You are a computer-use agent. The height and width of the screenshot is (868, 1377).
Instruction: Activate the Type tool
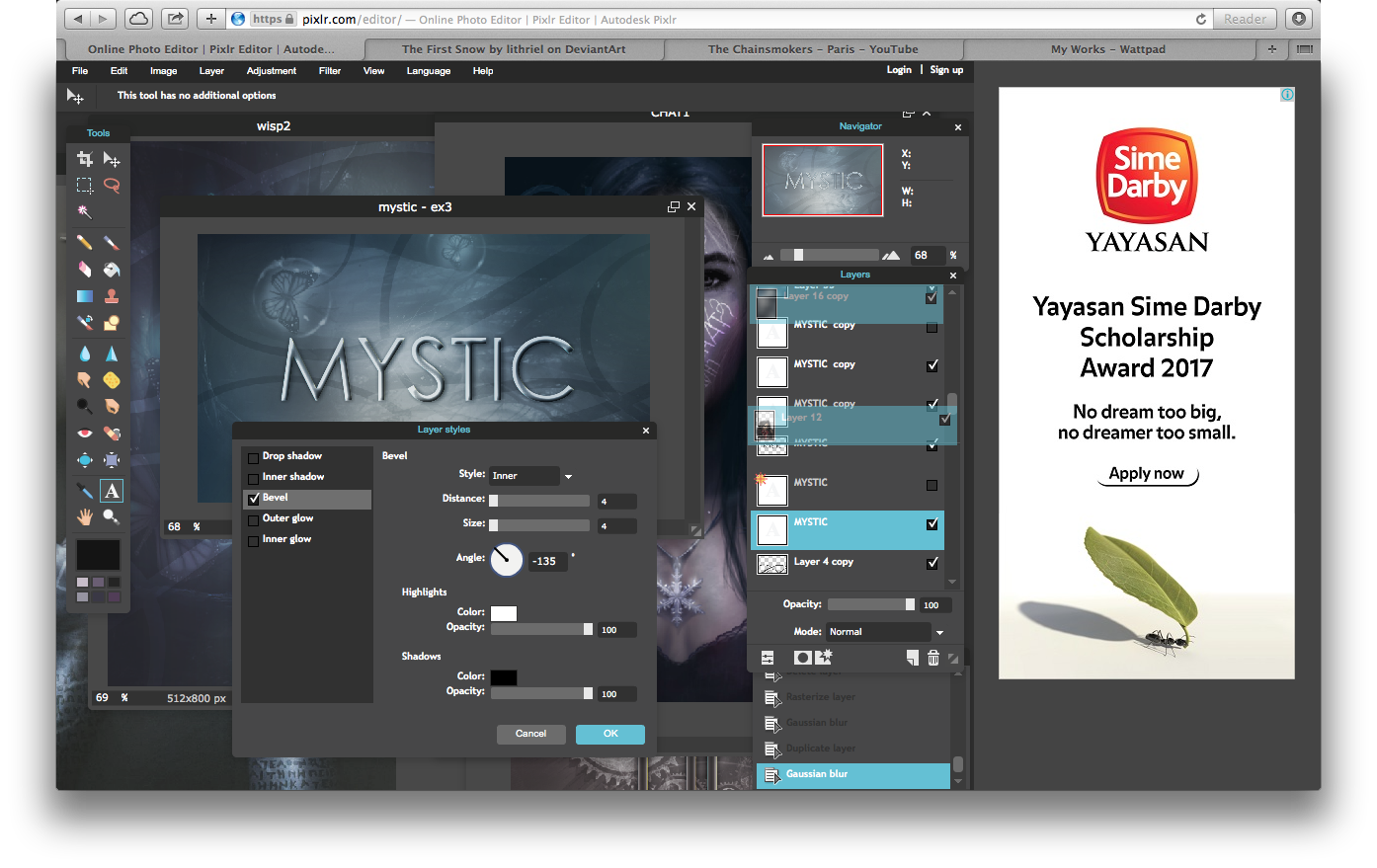click(x=112, y=491)
